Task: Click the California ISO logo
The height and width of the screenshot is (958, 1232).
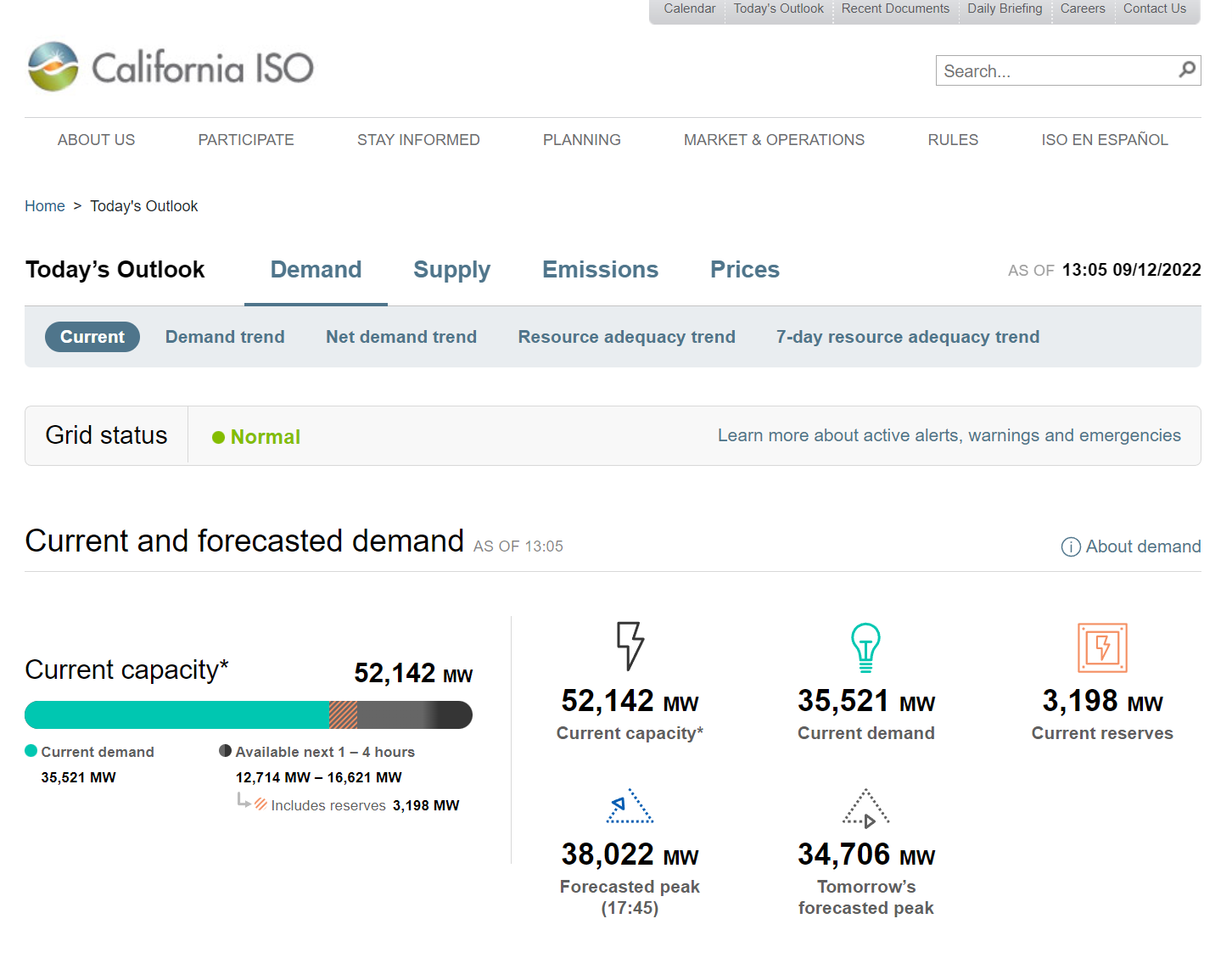Action: 171,66
